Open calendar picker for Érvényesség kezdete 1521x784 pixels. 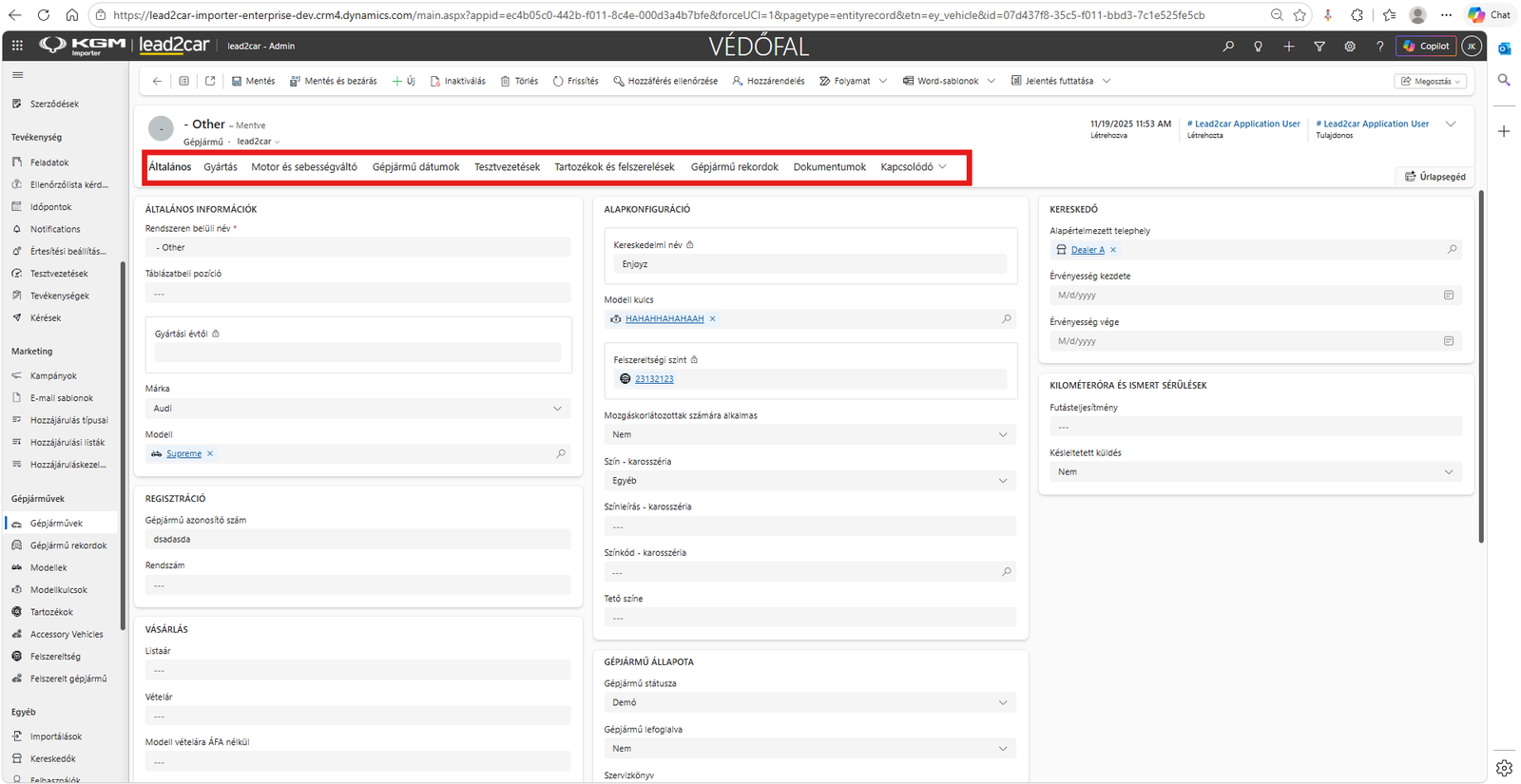(x=1449, y=296)
